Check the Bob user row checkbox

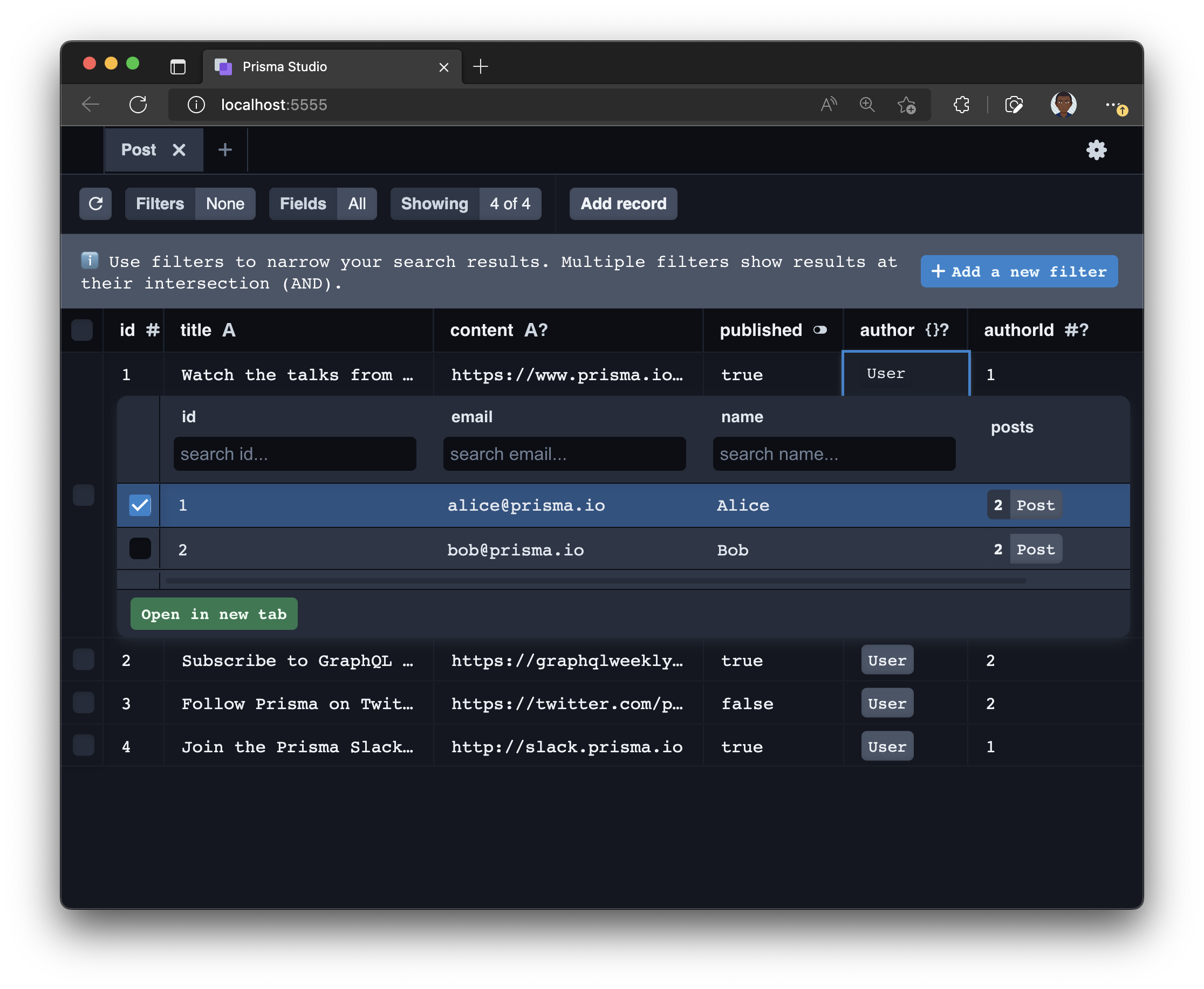click(140, 548)
